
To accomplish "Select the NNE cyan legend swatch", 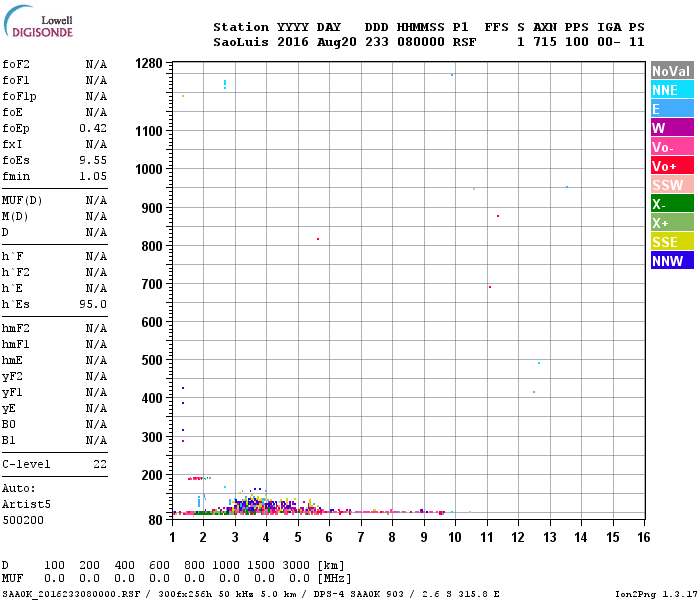I will (672, 90).
